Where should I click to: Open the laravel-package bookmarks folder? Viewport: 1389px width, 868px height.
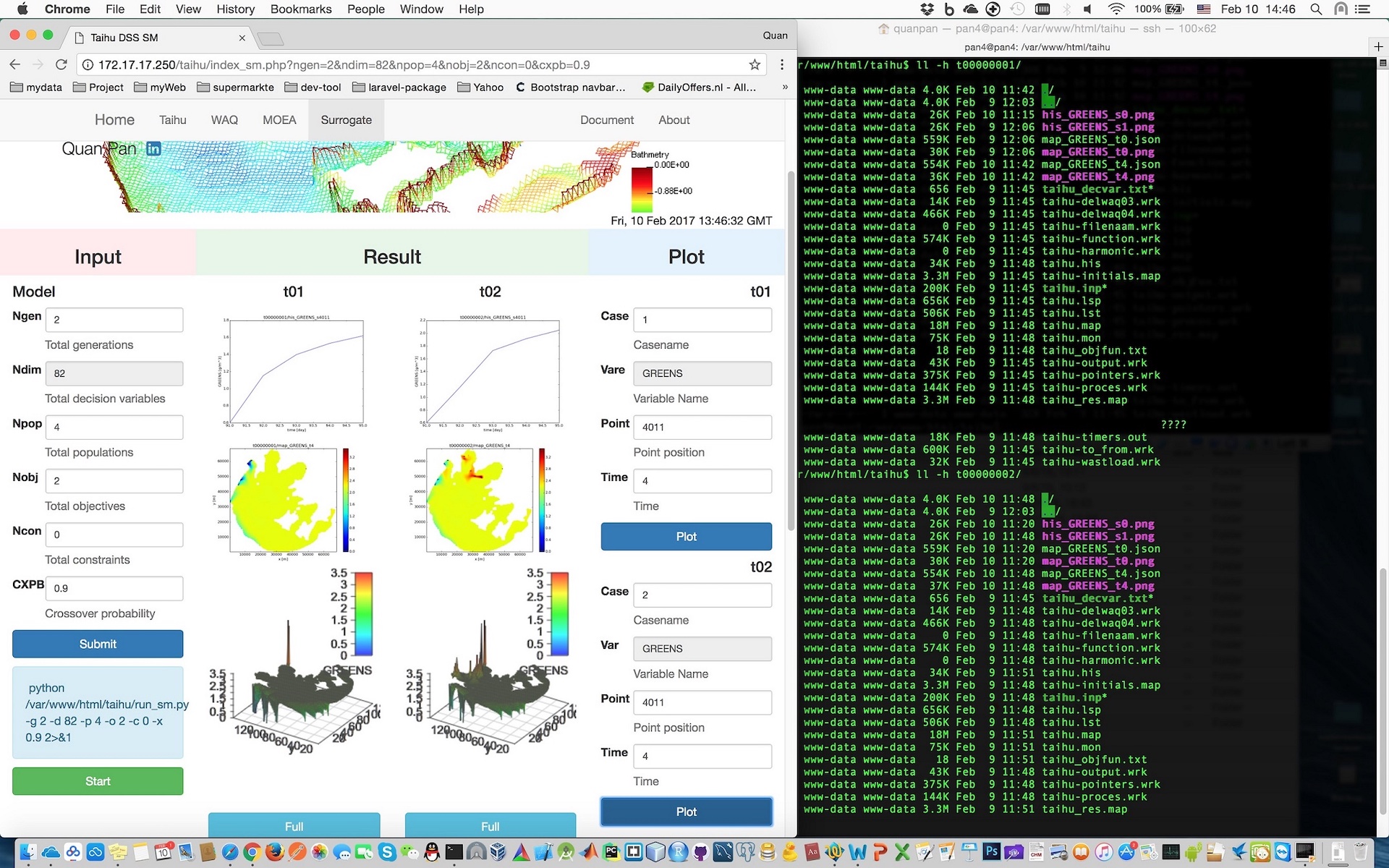399,87
